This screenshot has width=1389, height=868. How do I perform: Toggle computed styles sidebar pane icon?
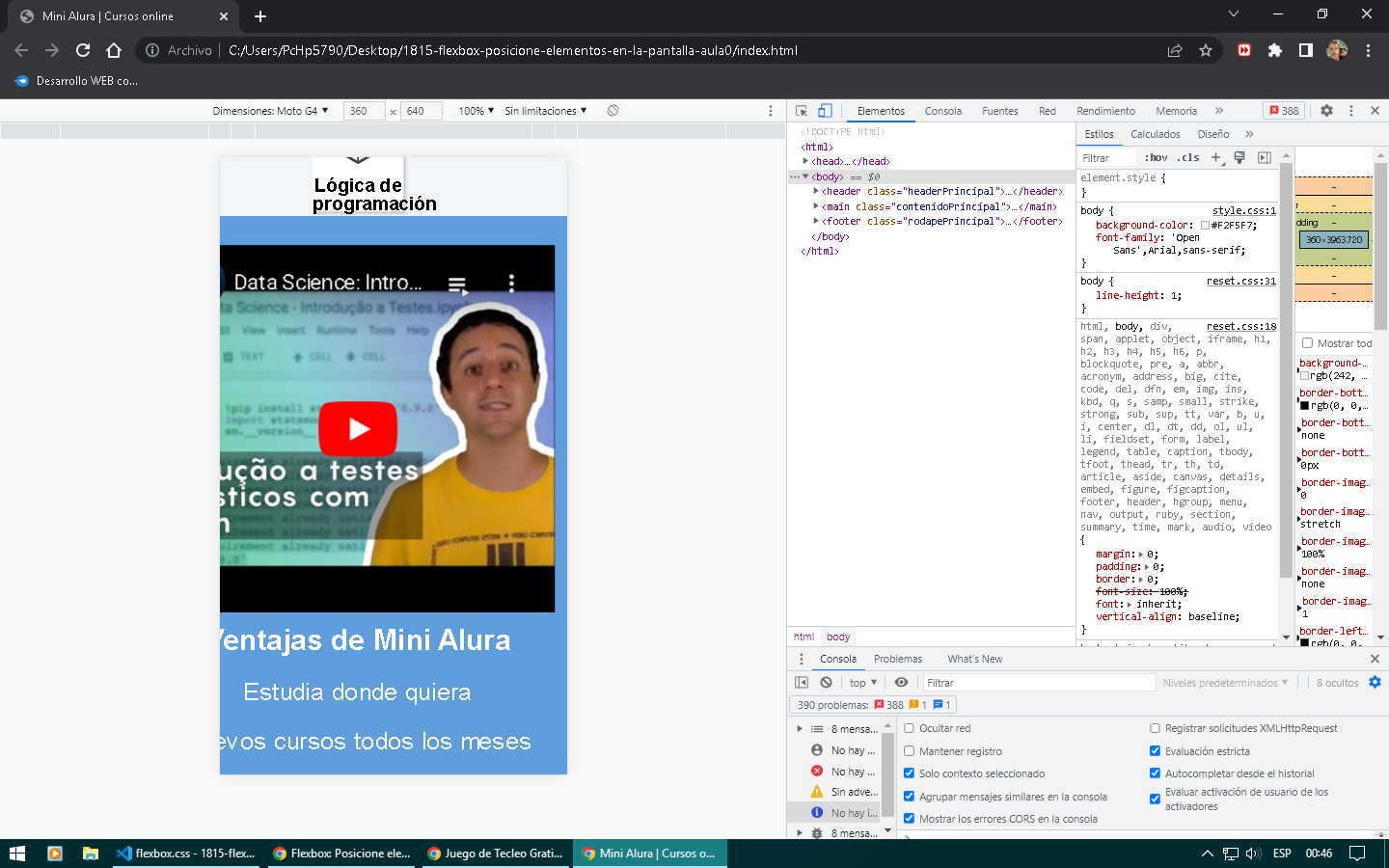click(x=1265, y=157)
